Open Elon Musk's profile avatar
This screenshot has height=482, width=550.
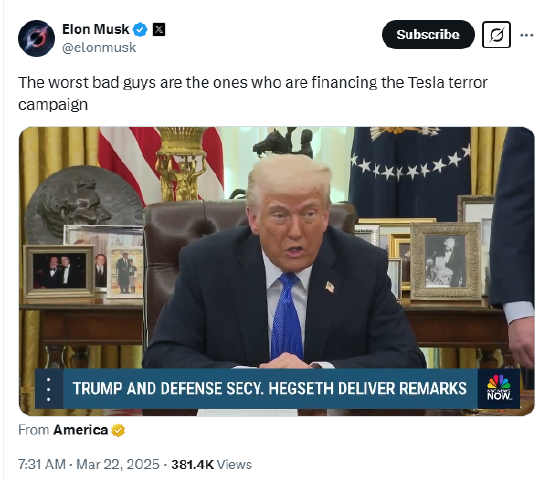pyautogui.click(x=36, y=38)
